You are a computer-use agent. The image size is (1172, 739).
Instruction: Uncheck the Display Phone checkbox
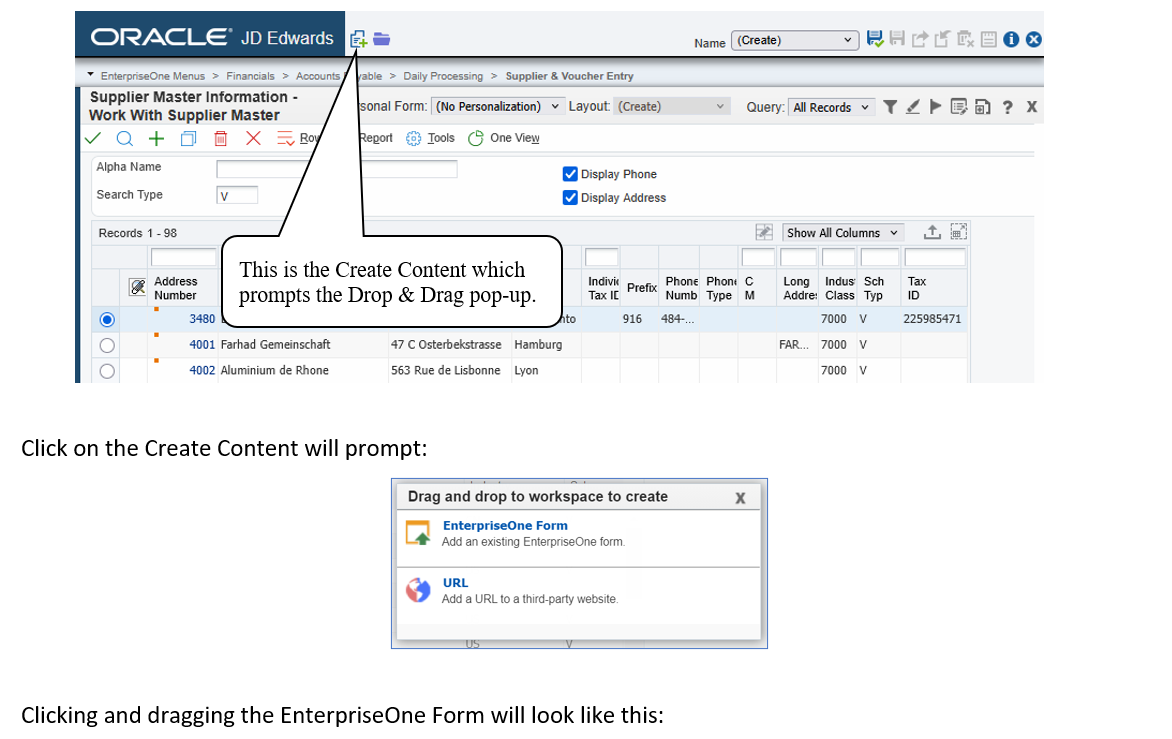570,174
